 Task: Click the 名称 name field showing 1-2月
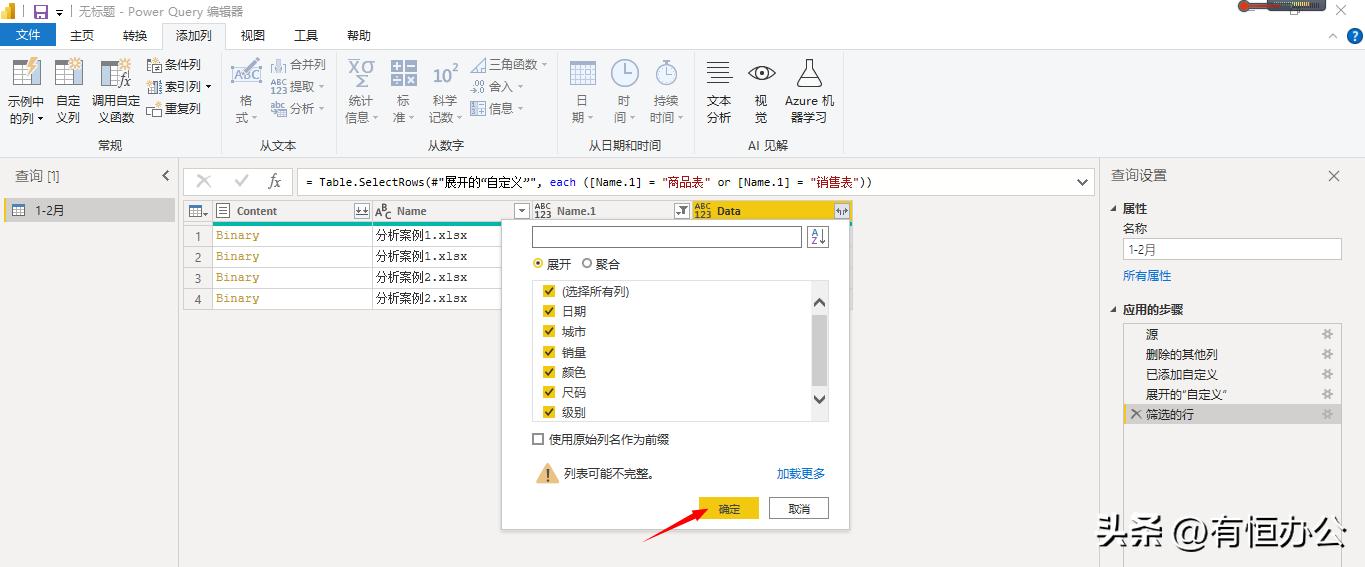click(x=1231, y=250)
